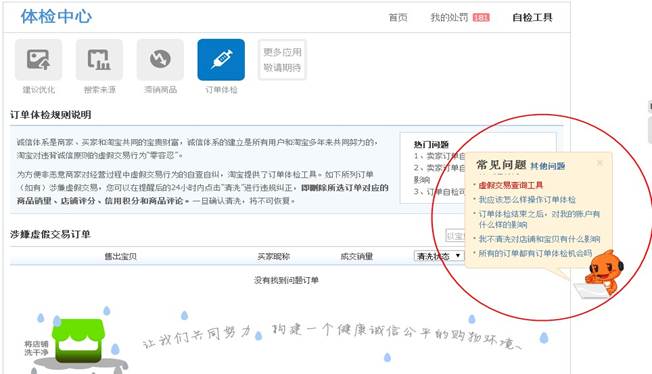Screen dimensions: 652x374
Task: Expand the 清洗状态 dropdown
Action: 439,256
